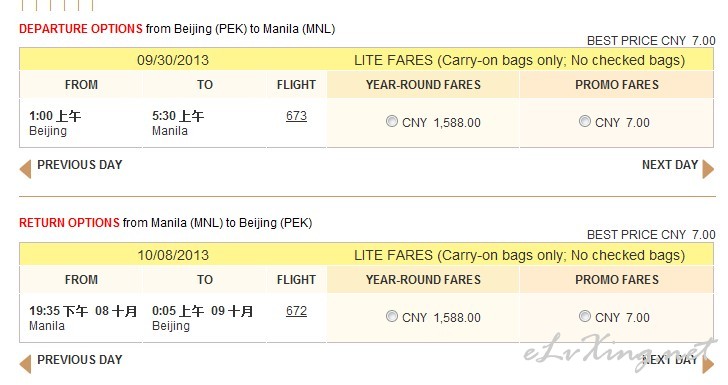Viewport: 728px width, 385px height.
Task: Click the left arrow icon under departure flights
Action: [x=26, y=169]
